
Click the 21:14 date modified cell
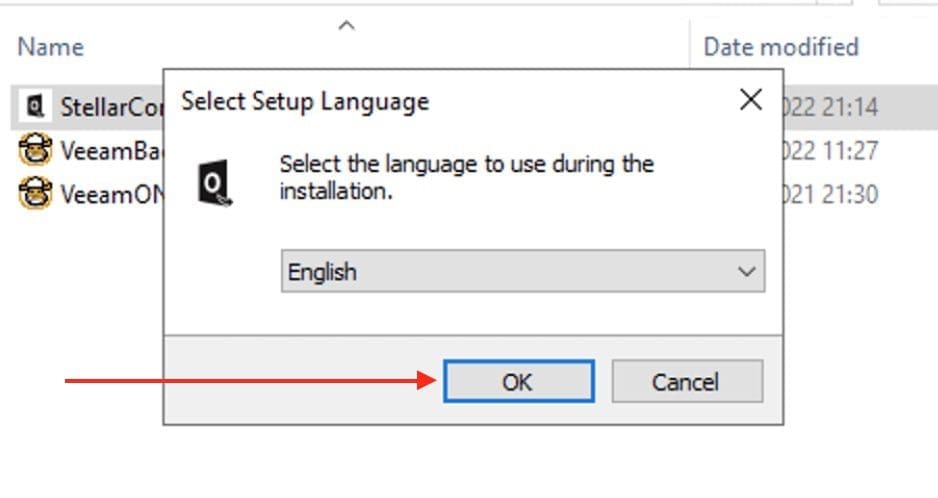coord(830,106)
